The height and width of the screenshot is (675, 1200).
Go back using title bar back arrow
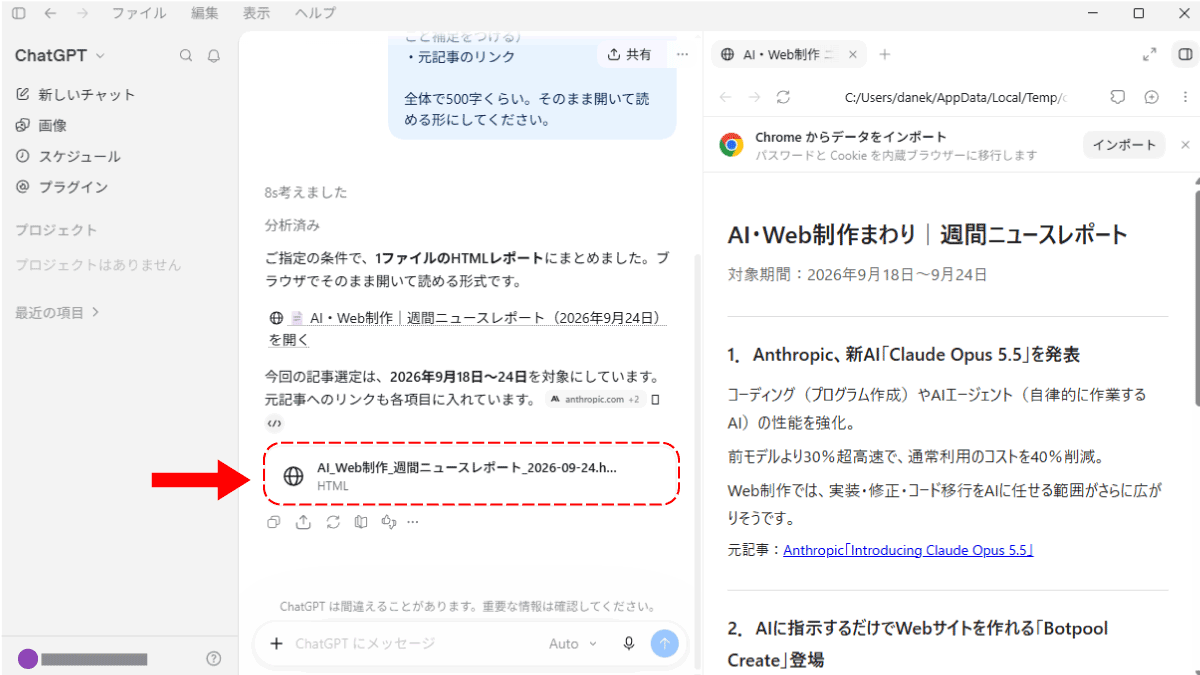50,13
